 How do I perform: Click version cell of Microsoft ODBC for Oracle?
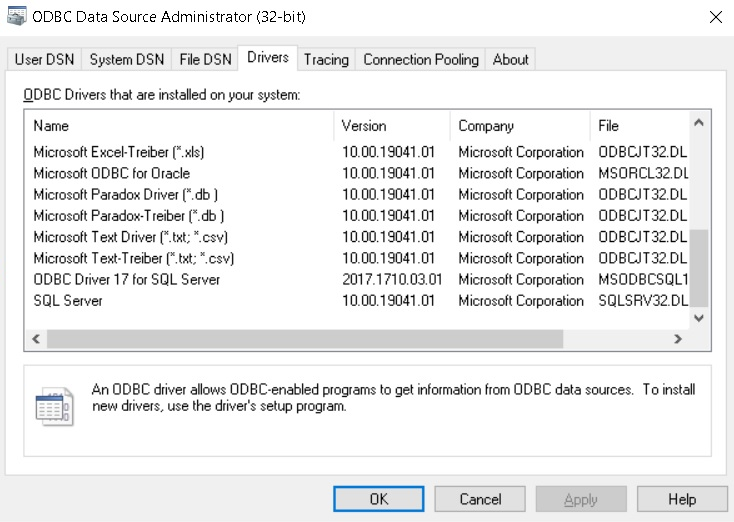[389, 174]
